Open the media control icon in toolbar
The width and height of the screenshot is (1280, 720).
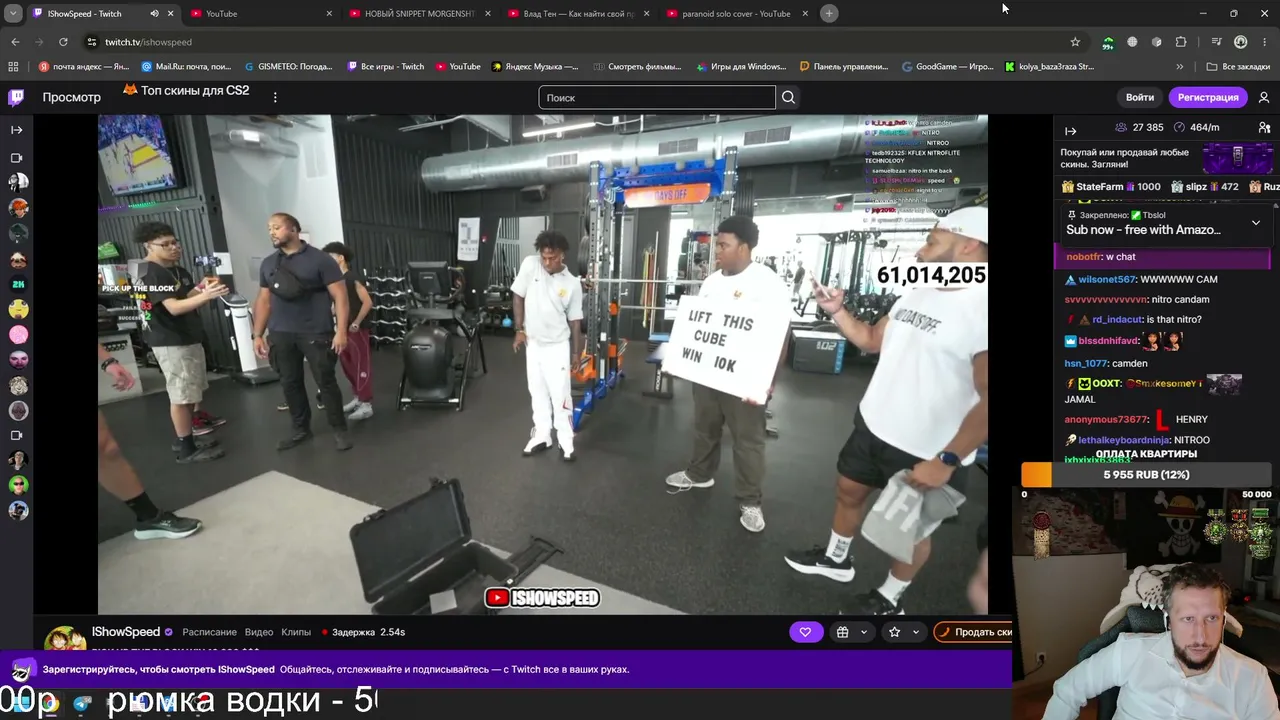coord(1216,42)
